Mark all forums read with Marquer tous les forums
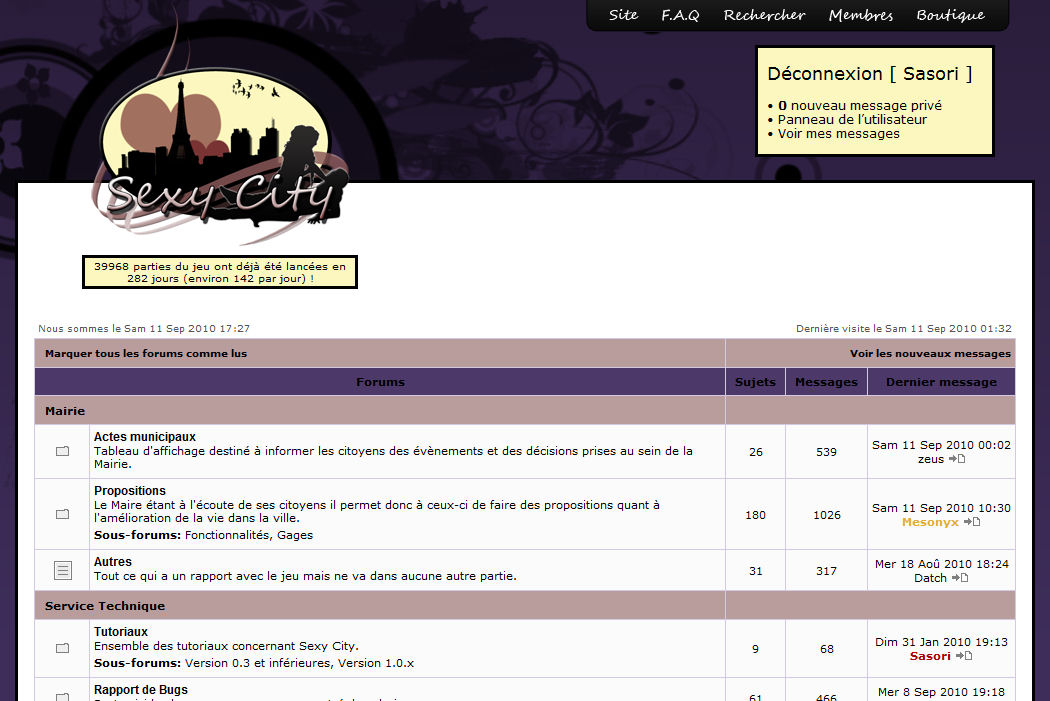The image size is (1050, 701). coord(146,353)
